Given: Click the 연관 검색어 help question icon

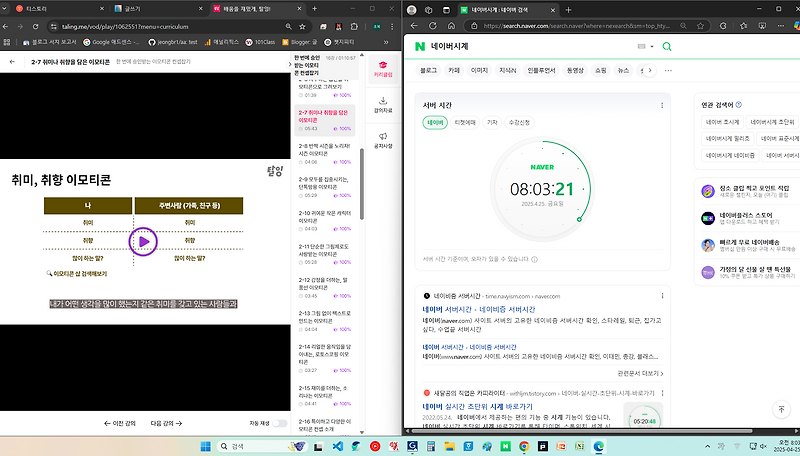Looking at the screenshot, I should pyautogui.click(x=738, y=105).
